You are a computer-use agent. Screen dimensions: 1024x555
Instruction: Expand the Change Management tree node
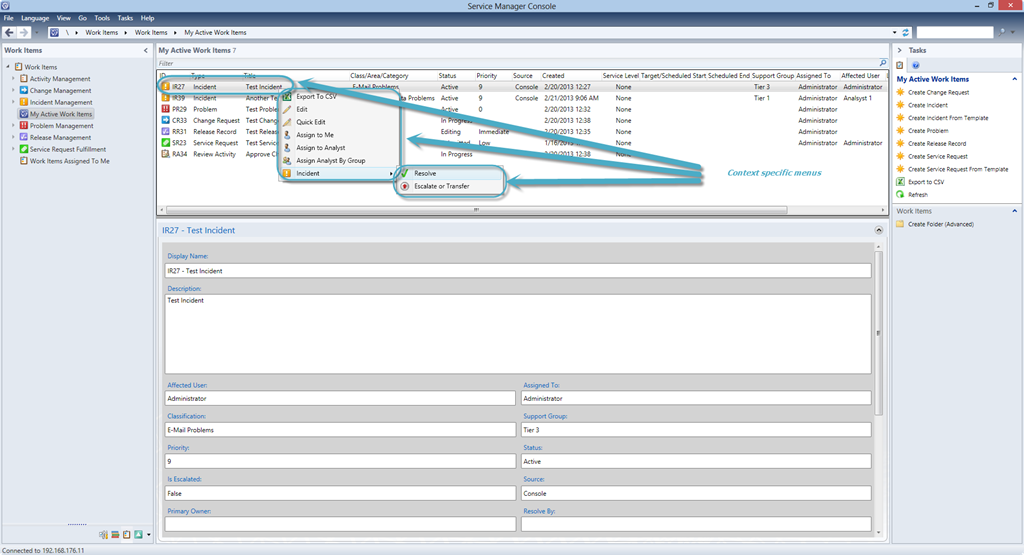[x=13, y=90]
